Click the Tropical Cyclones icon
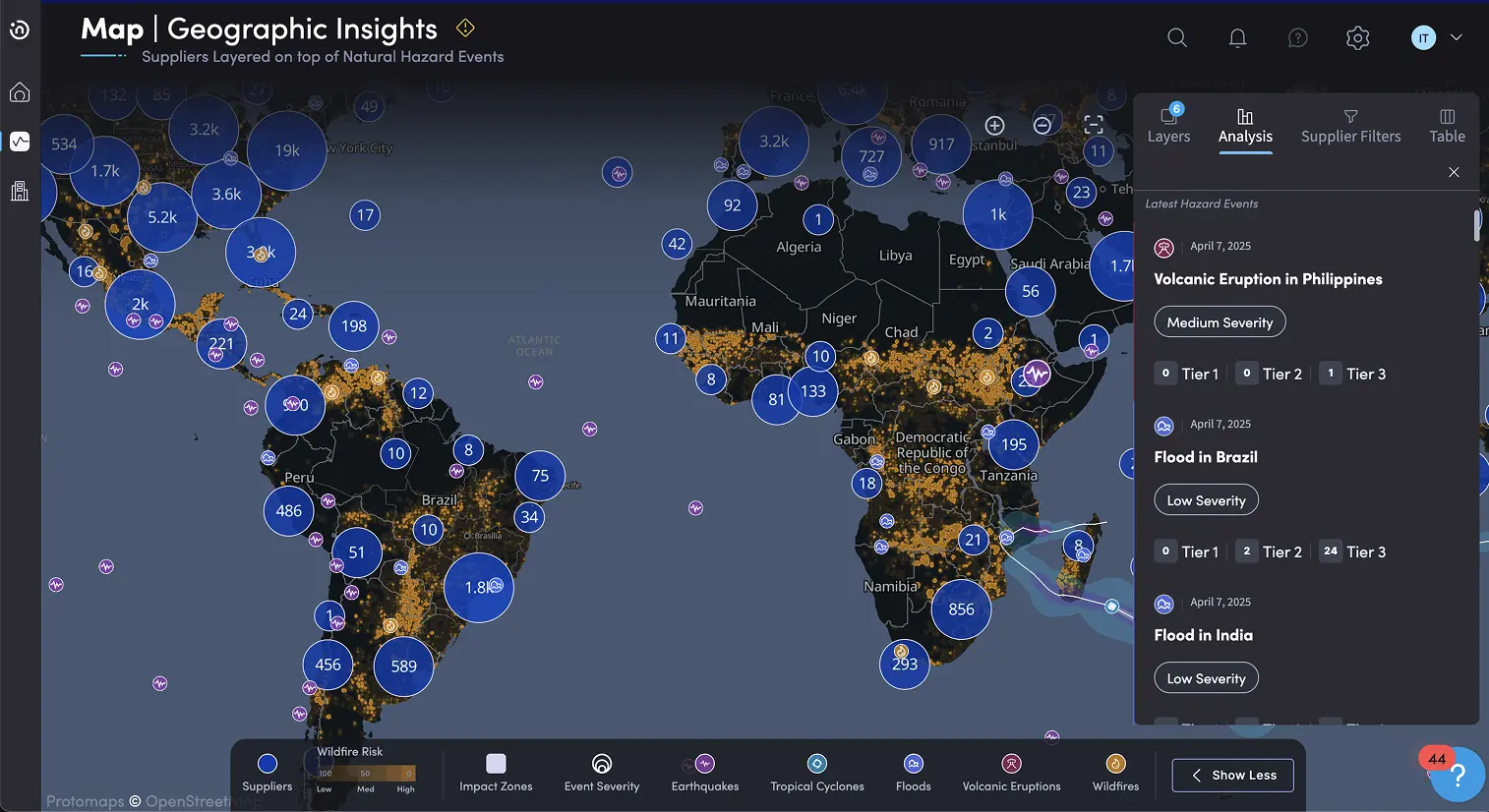The image size is (1489, 812). pyautogui.click(x=816, y=764)
